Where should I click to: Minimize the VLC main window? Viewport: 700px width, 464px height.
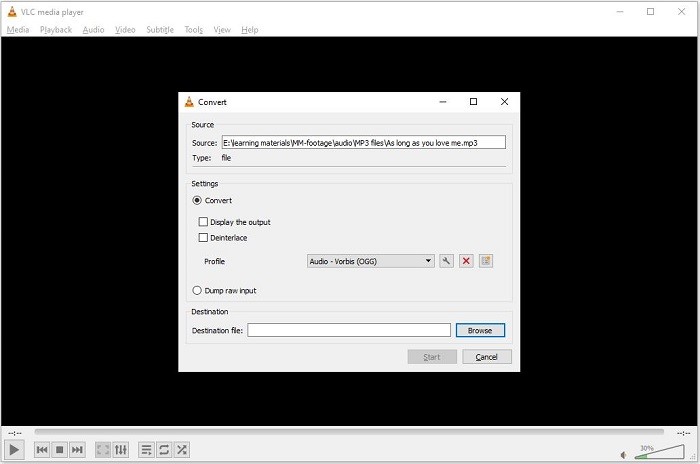click(620, 12)
